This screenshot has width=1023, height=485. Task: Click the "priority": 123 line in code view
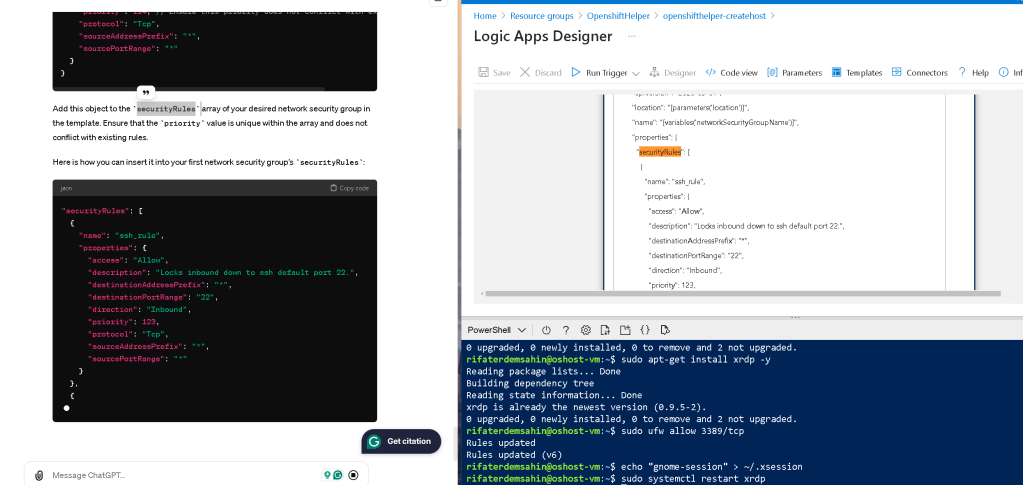coord(671,285)
